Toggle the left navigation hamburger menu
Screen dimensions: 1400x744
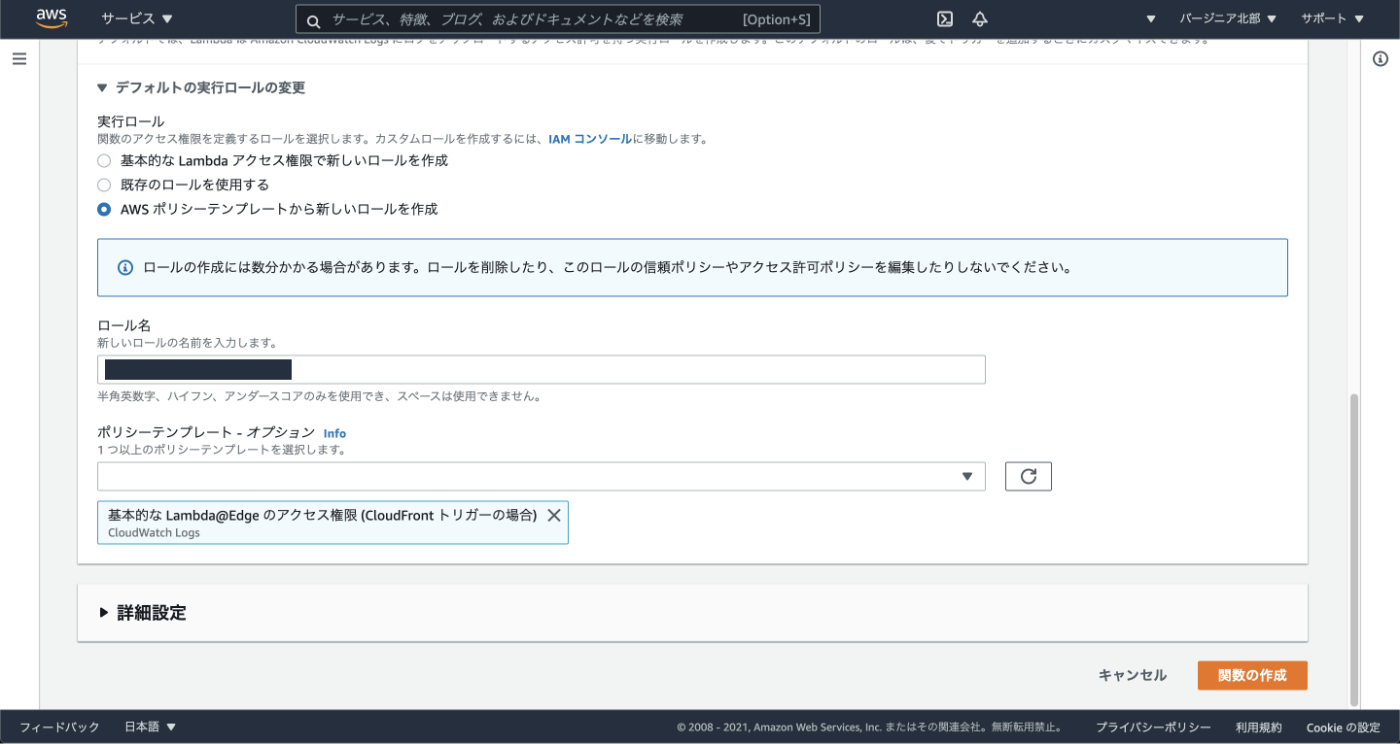tap(19, 59)
